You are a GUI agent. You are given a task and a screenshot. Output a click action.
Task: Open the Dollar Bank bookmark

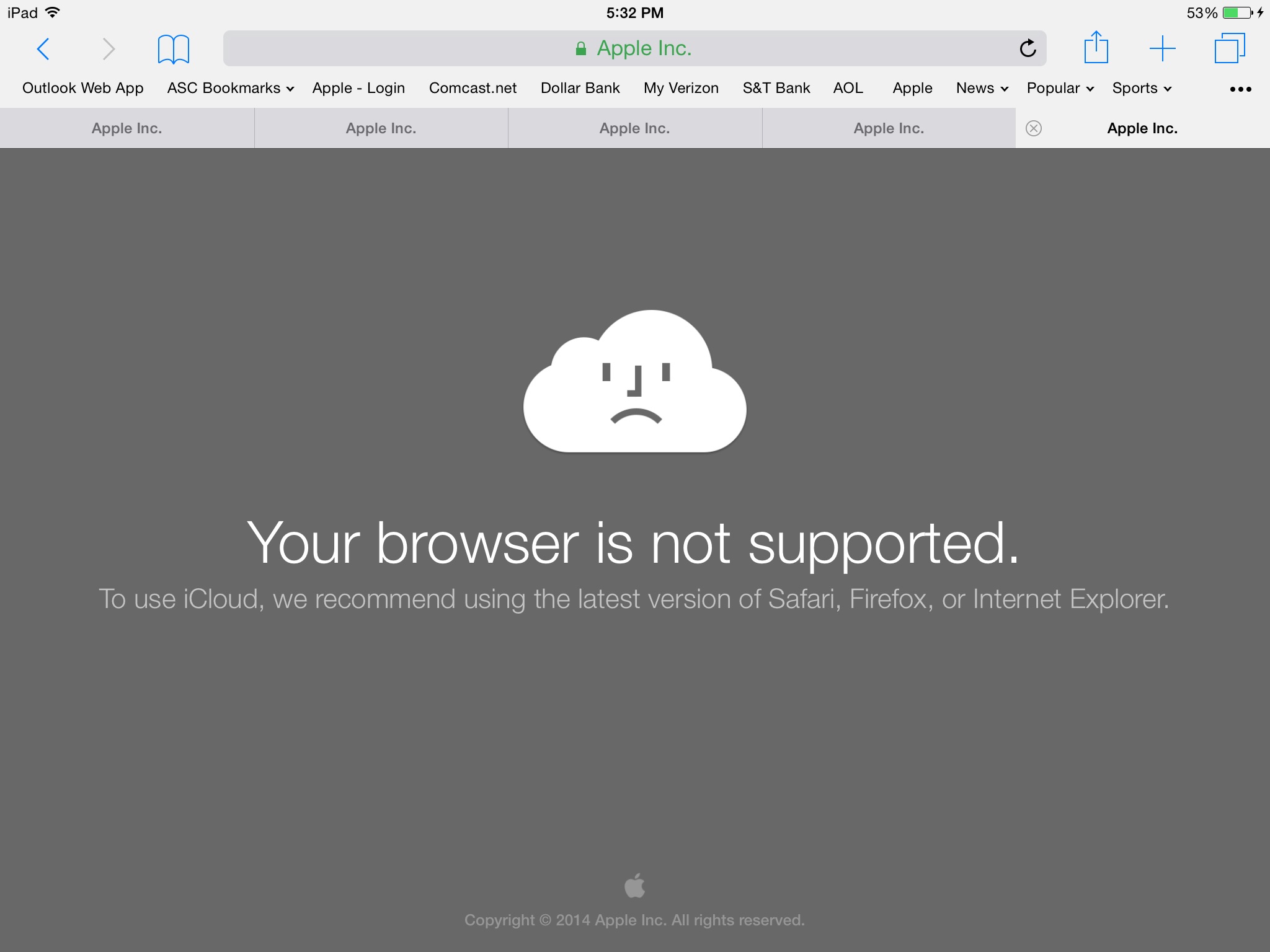580,88
